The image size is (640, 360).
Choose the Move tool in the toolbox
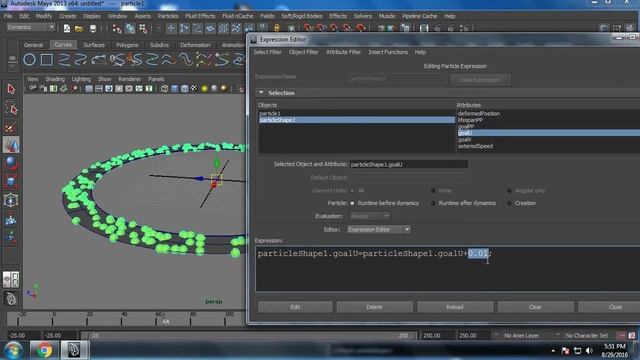pos(11,145)
